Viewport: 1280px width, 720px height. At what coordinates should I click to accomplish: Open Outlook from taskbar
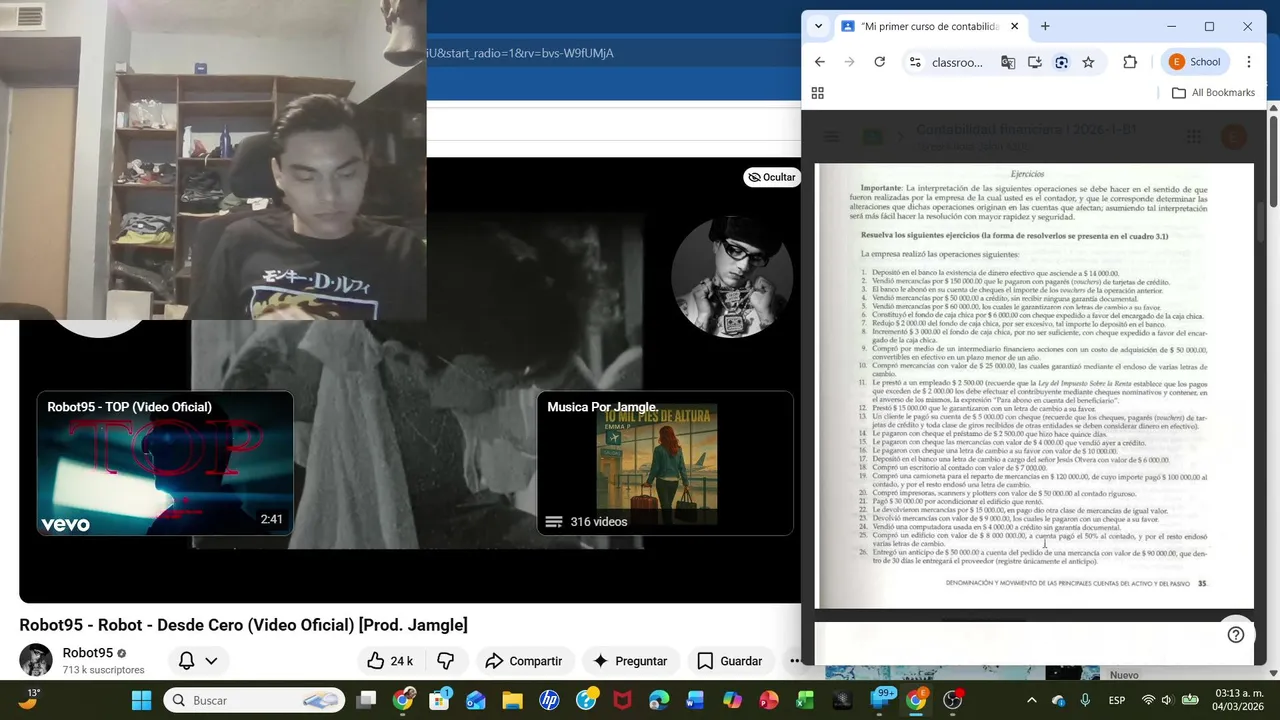[x=475, y=700]
